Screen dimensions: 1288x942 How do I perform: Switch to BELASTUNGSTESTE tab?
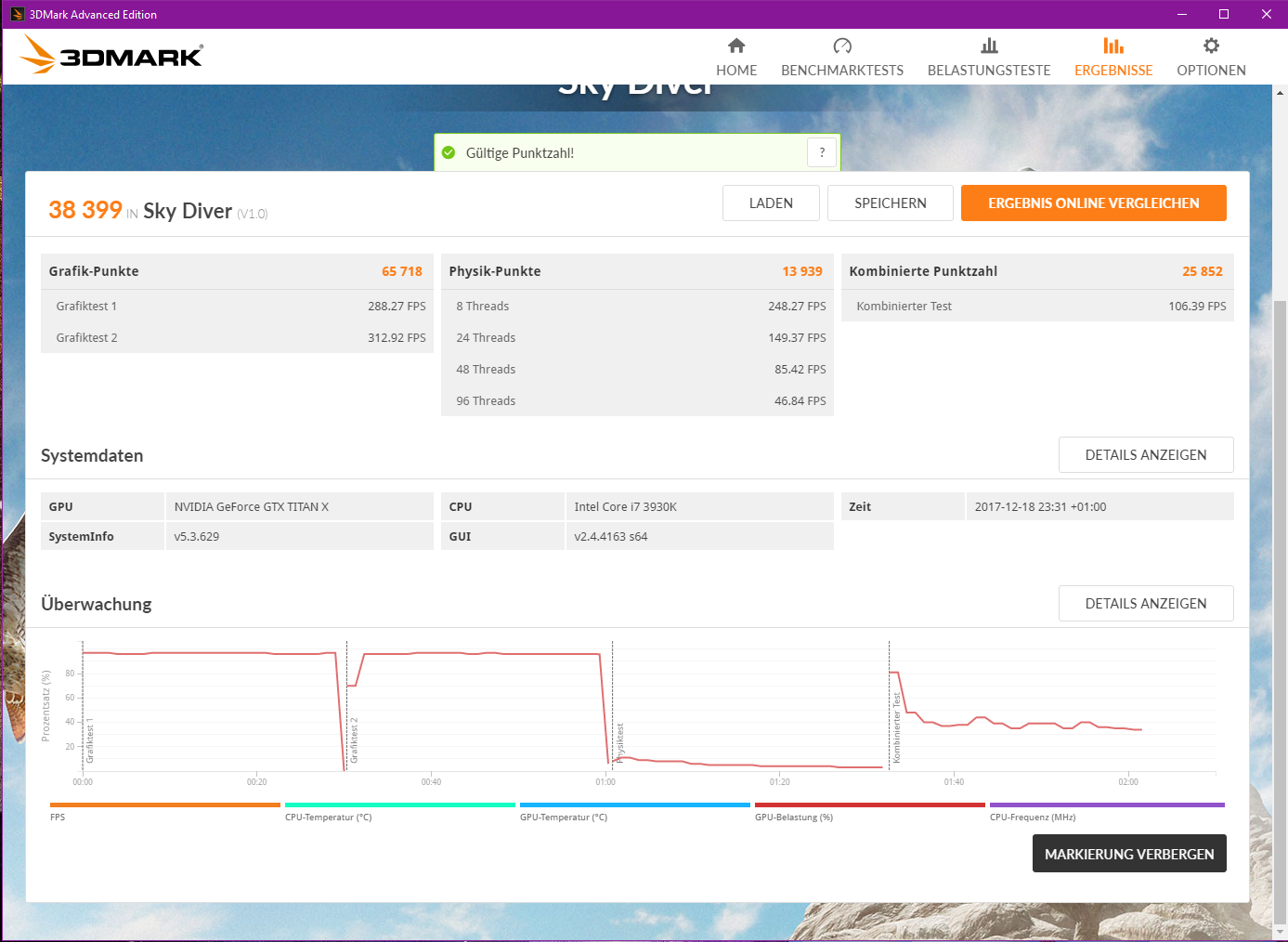pos(989,58)
